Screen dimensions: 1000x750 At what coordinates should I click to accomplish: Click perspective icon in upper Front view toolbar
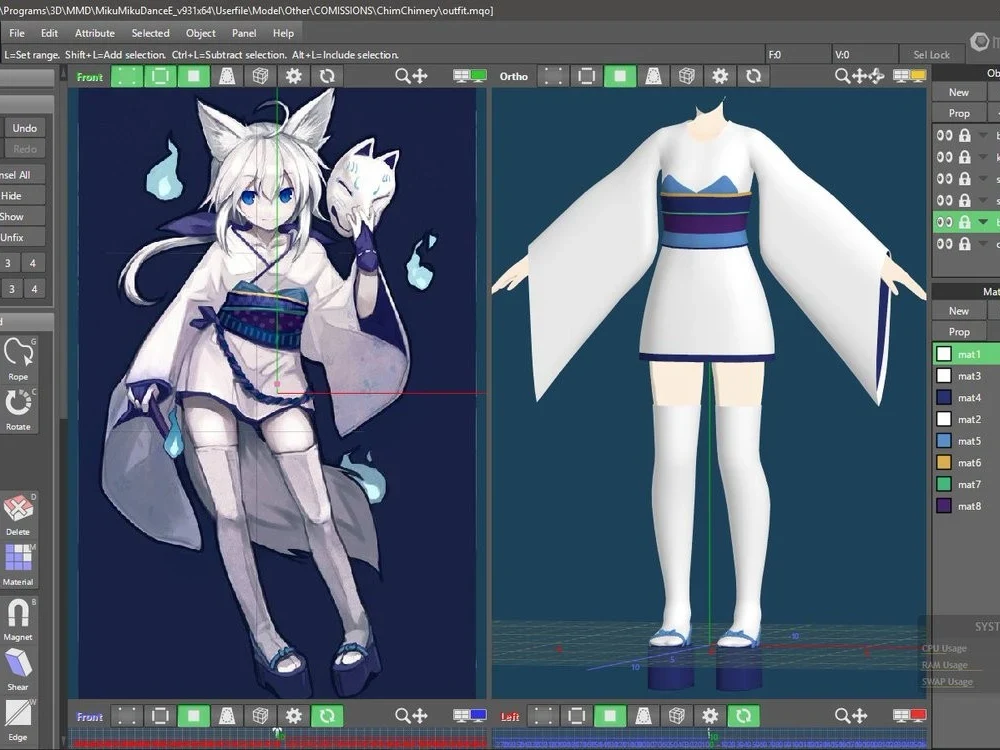(227, 77)
